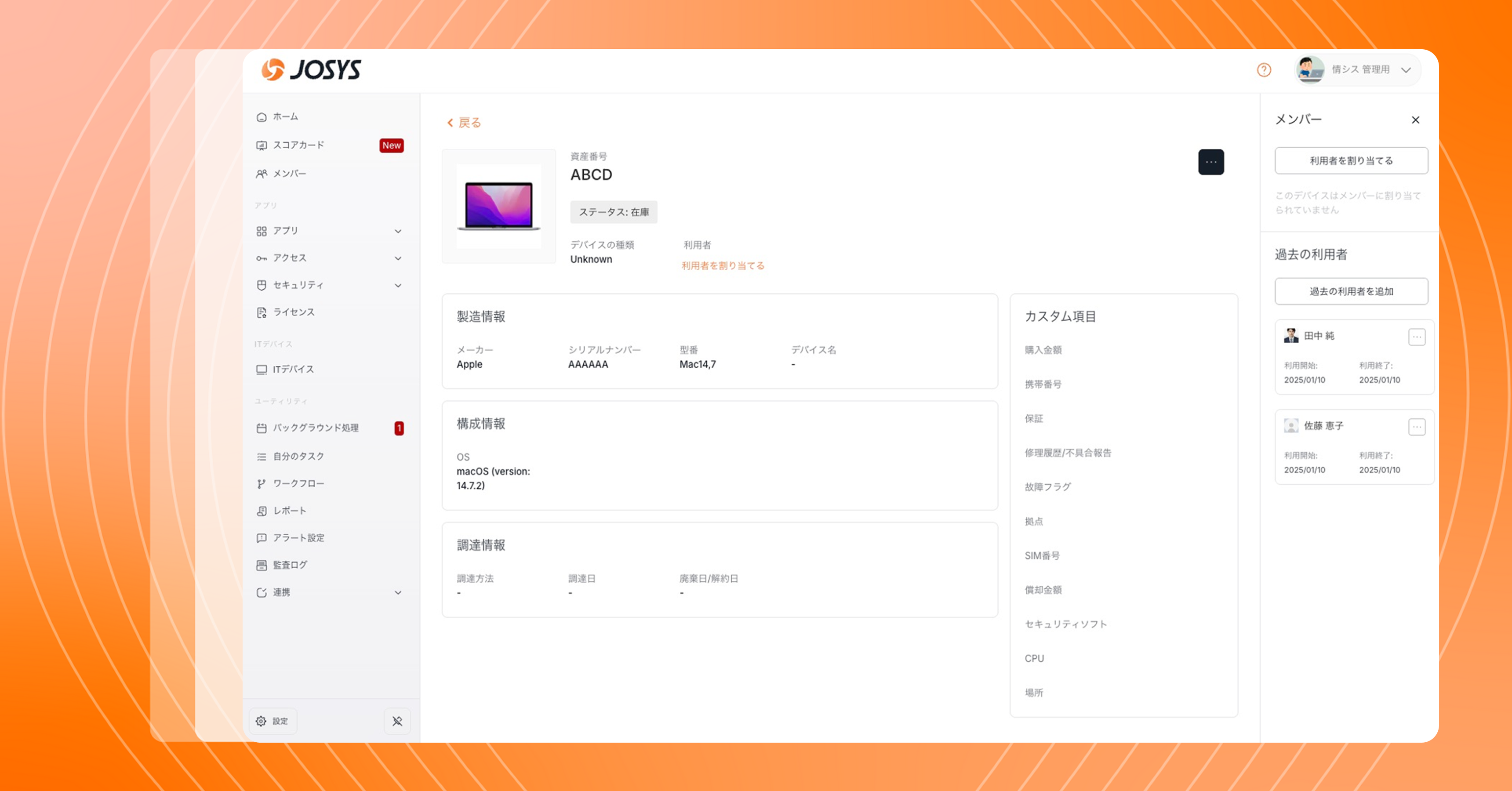1512x791 pixels.
Task: Close the メンバー side panel
Action: tap(1415, 120)
